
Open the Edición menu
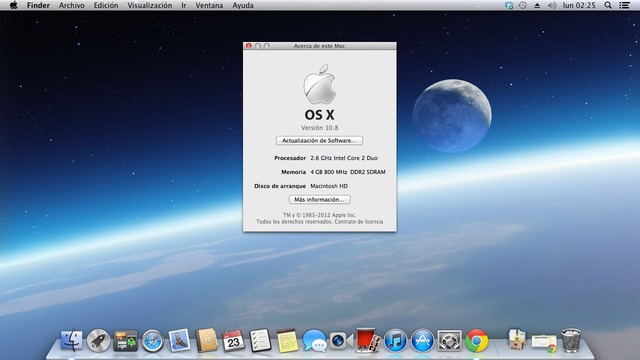coord(106,5)
